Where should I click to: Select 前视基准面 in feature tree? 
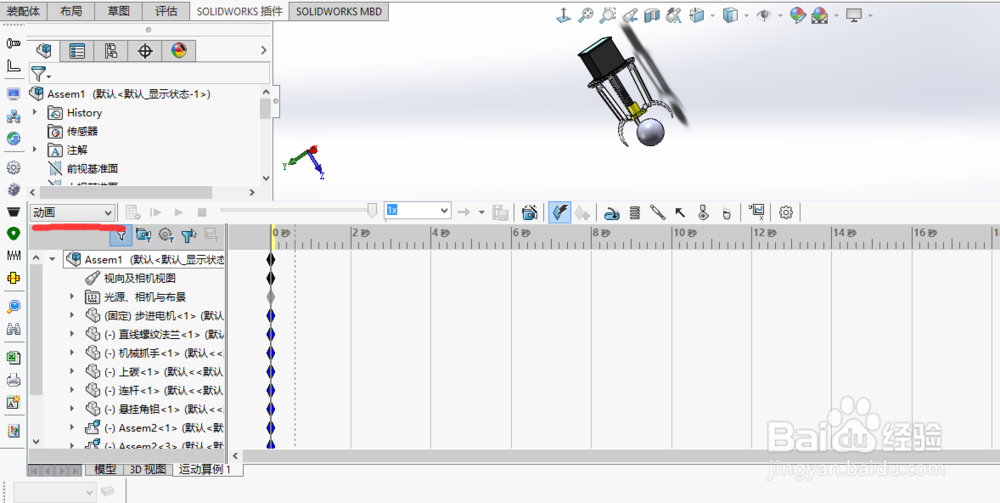click(92, 168)
